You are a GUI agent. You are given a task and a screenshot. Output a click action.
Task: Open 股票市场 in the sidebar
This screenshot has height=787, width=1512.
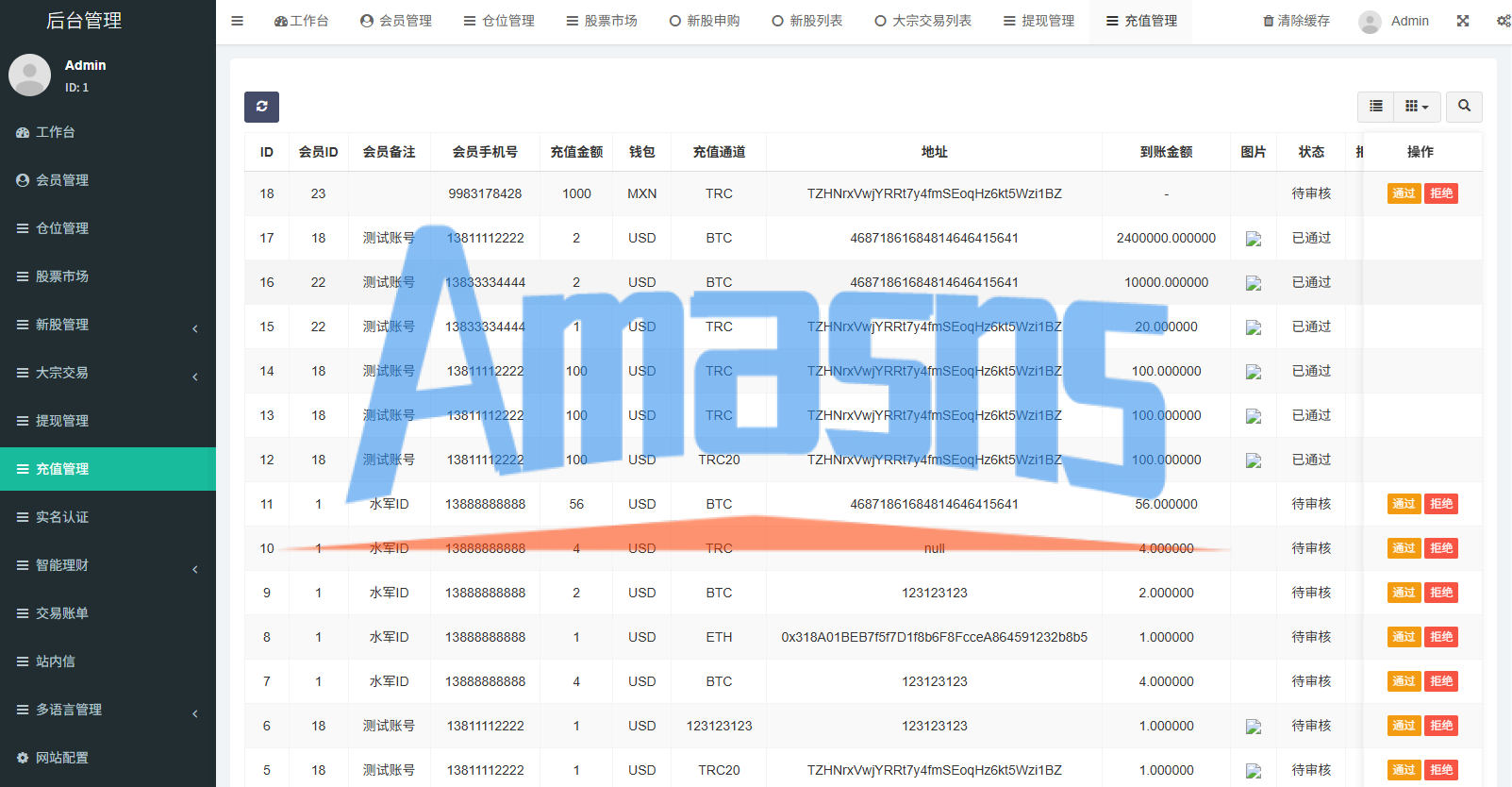click(108, 276)
